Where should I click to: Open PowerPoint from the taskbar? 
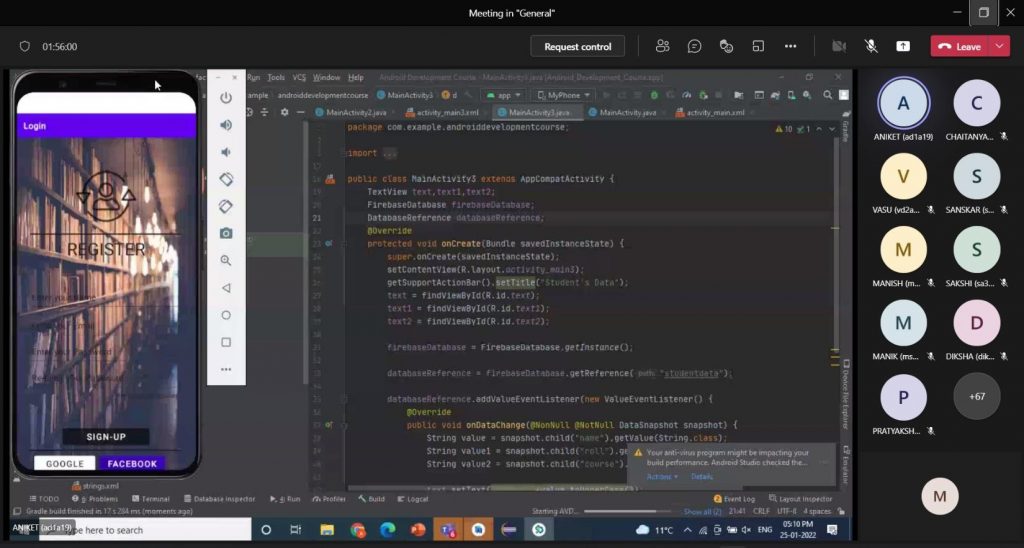[418, 530]
